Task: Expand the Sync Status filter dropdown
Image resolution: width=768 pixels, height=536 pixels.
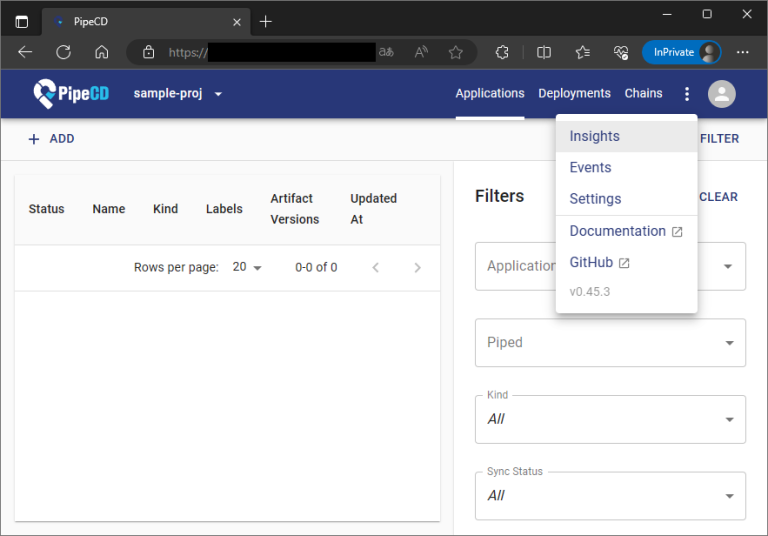Action: coord(610,496)
